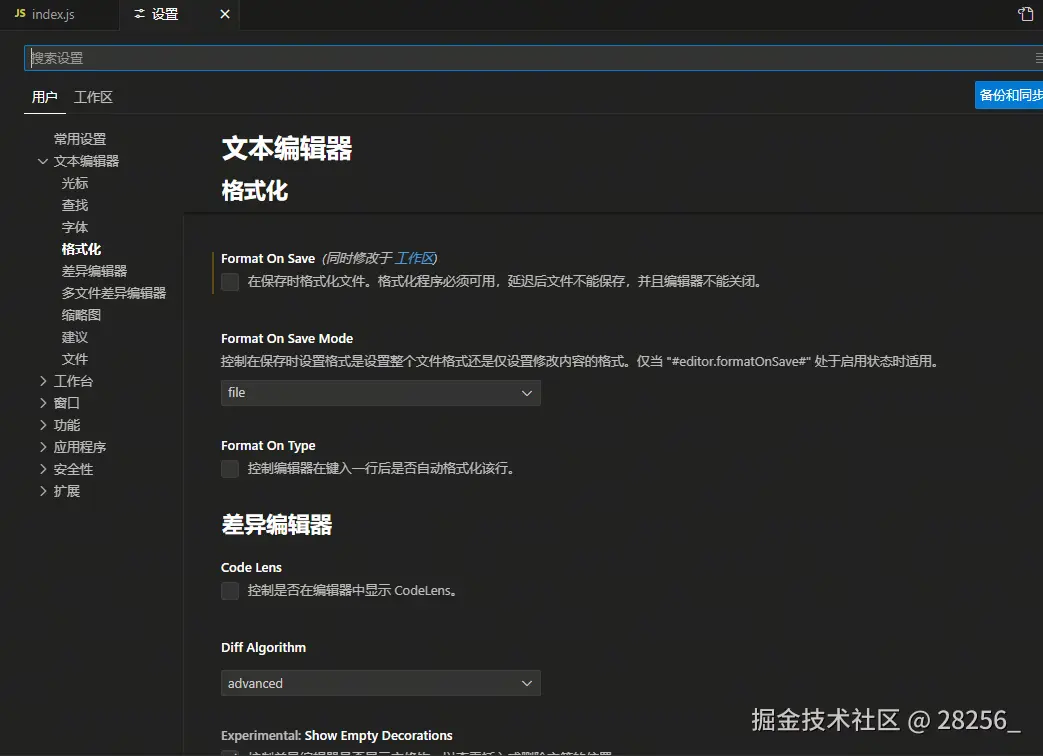Select the 工作区 settings scope tab

93,97
